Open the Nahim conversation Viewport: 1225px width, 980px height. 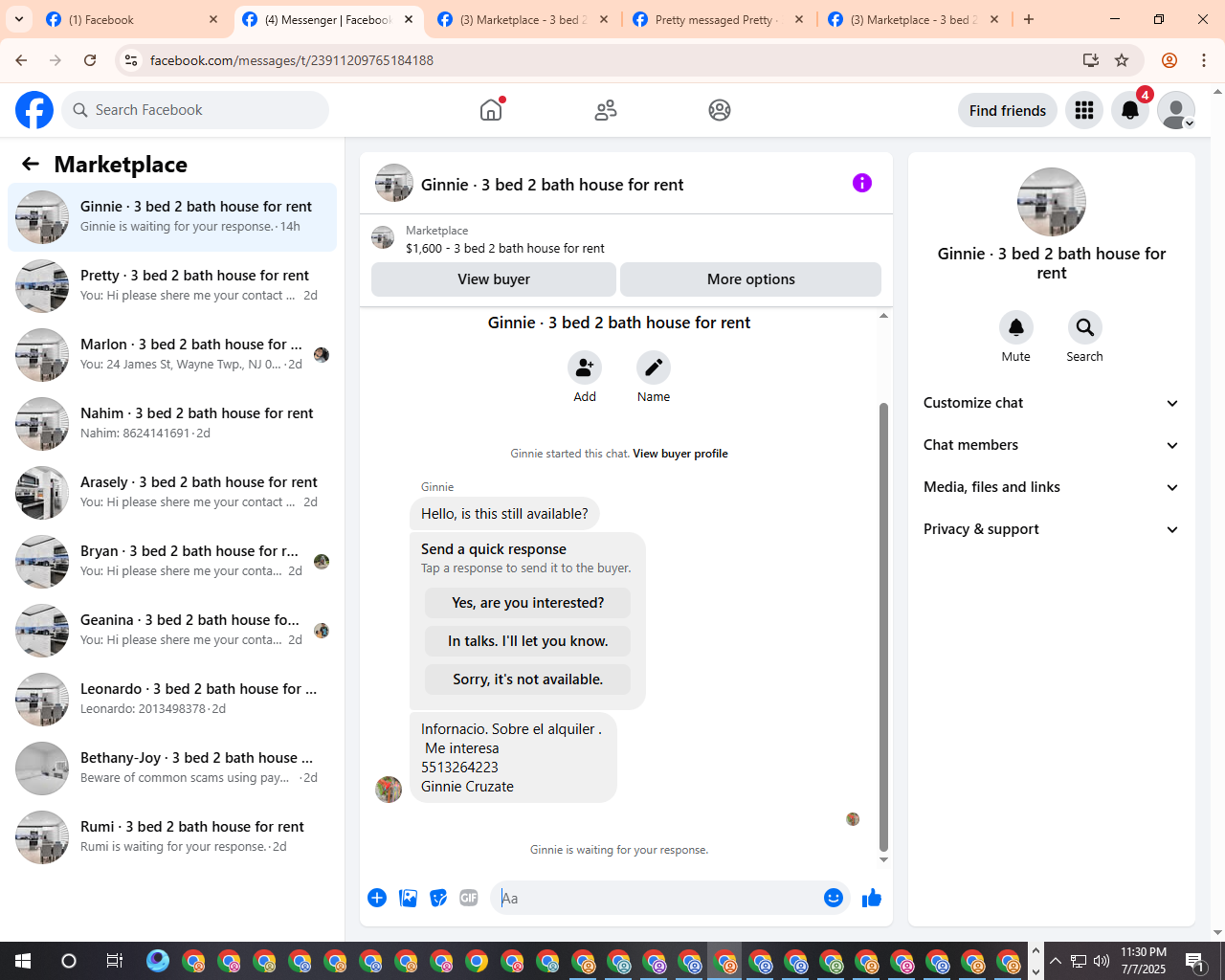[x=172, y=424]
